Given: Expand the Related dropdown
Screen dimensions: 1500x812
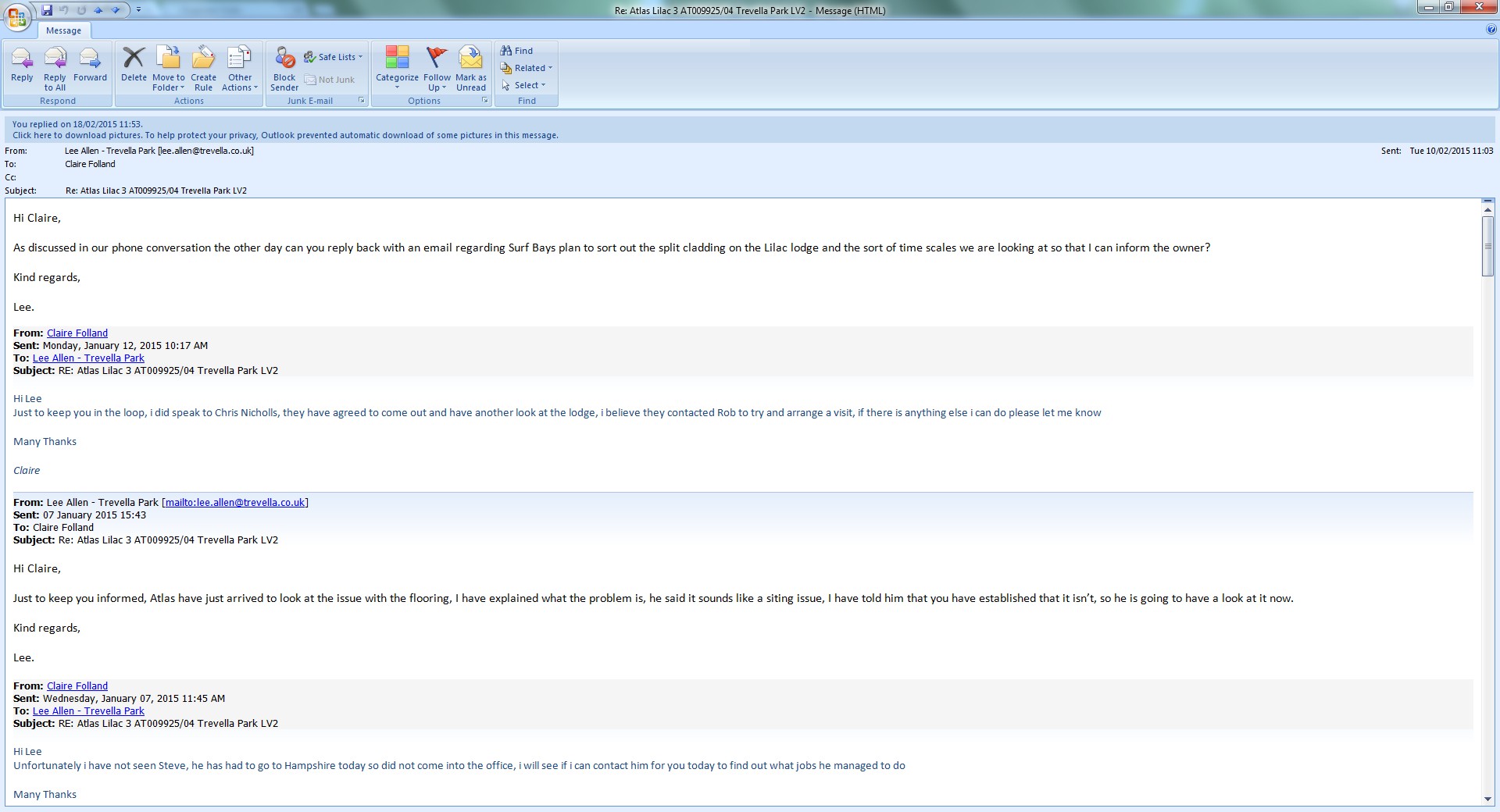Looking at the screenshot, I should [527, 68].
